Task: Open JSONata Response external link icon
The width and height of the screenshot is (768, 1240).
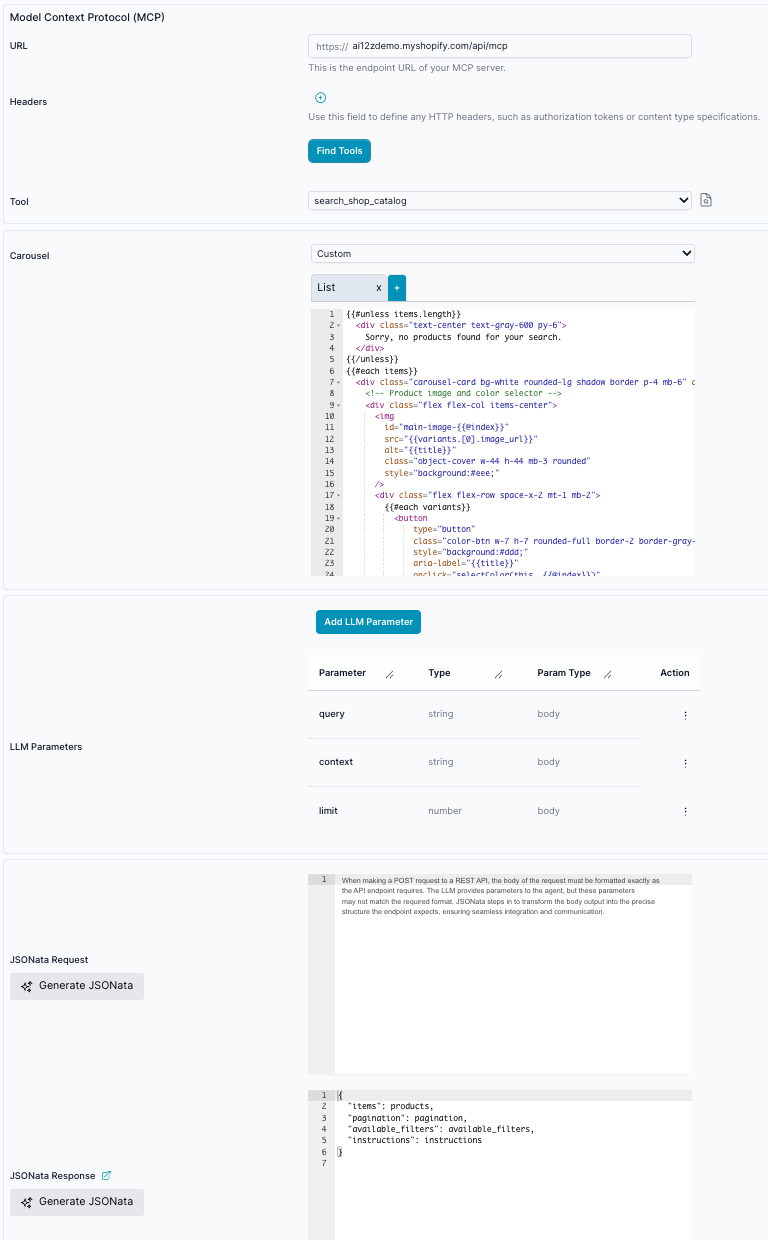Action: pos(107,1175)
